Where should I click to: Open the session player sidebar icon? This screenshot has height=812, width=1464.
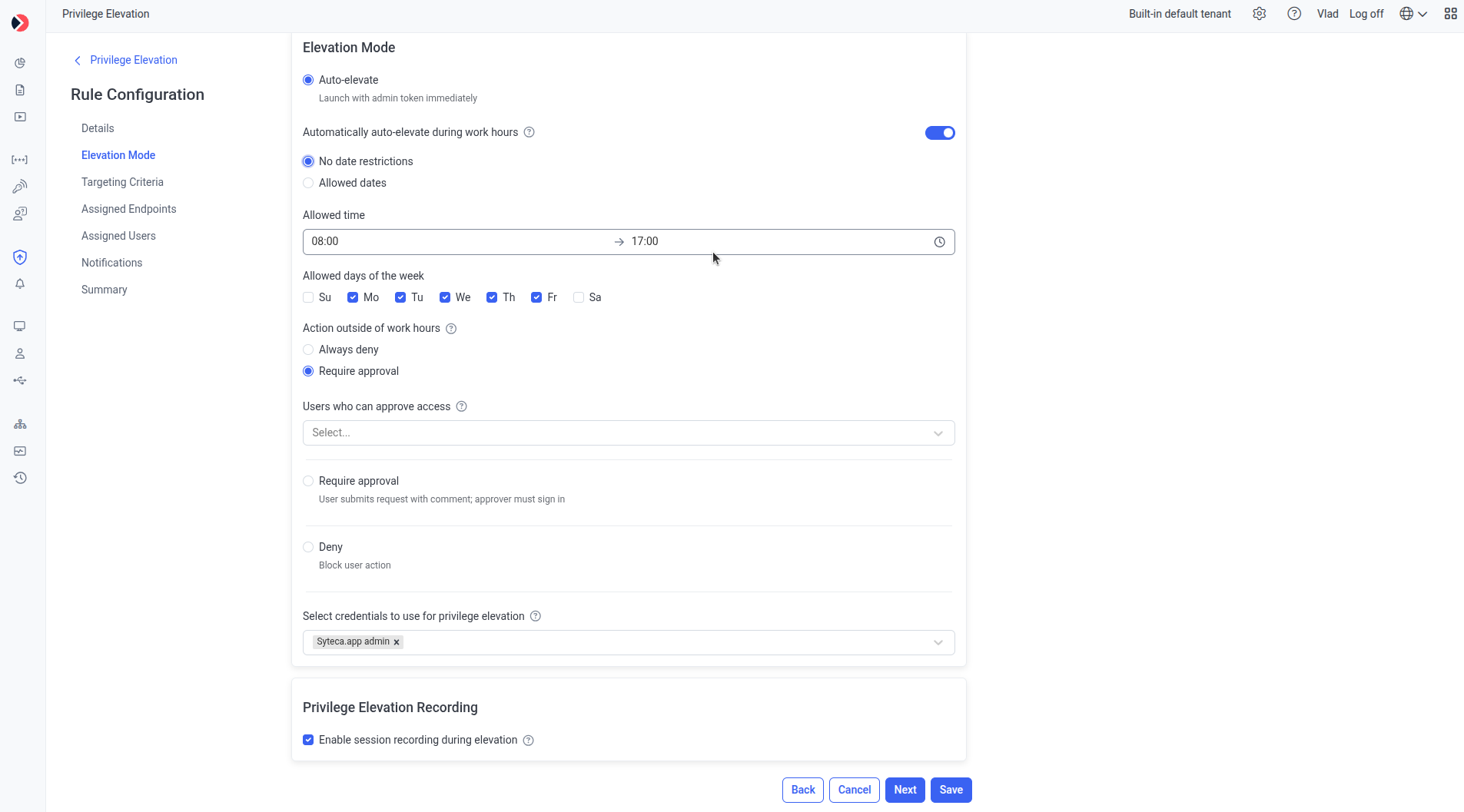pos(20,117)
